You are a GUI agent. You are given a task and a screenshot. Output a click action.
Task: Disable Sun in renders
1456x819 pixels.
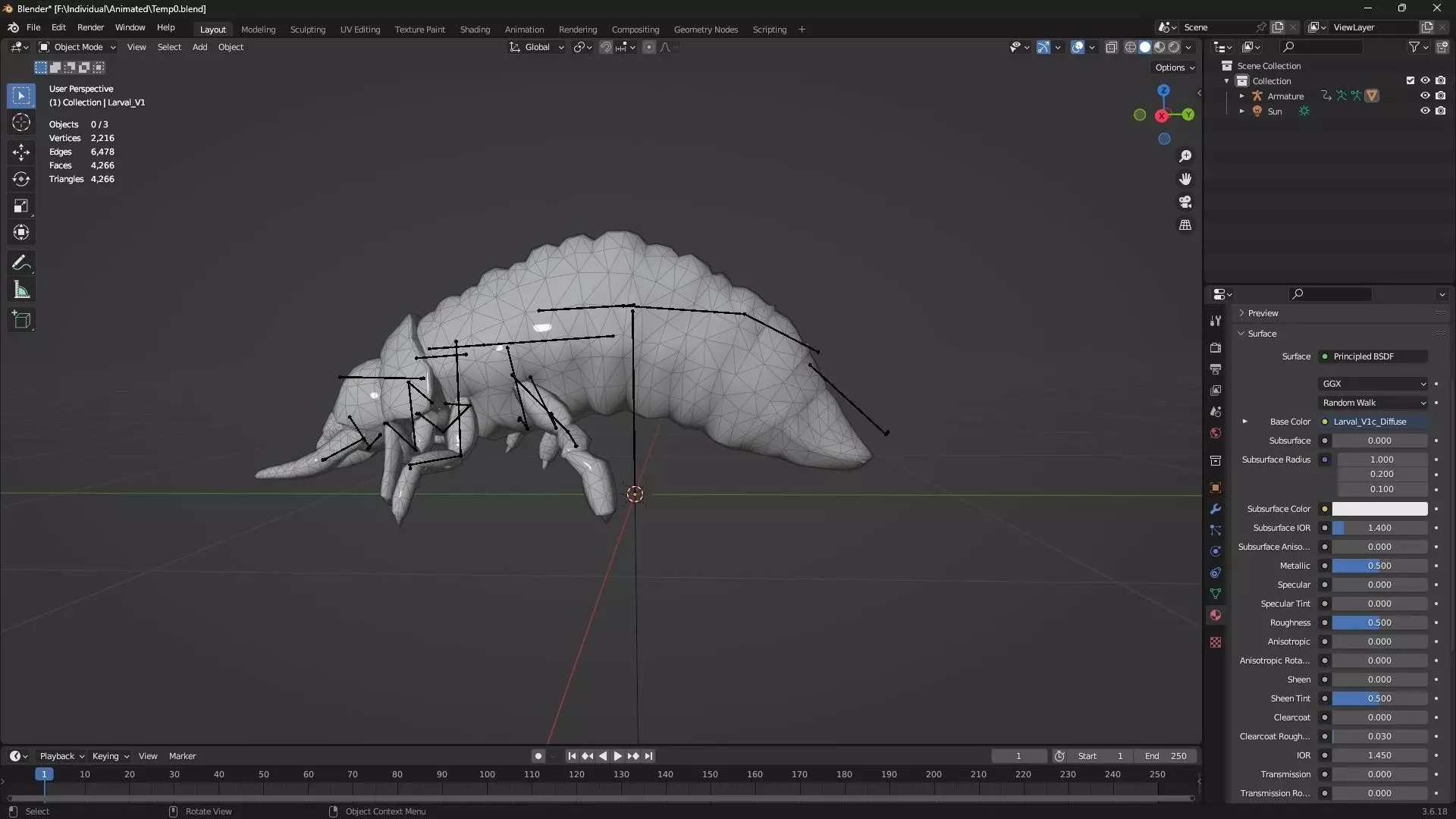tap(1440, 111)
